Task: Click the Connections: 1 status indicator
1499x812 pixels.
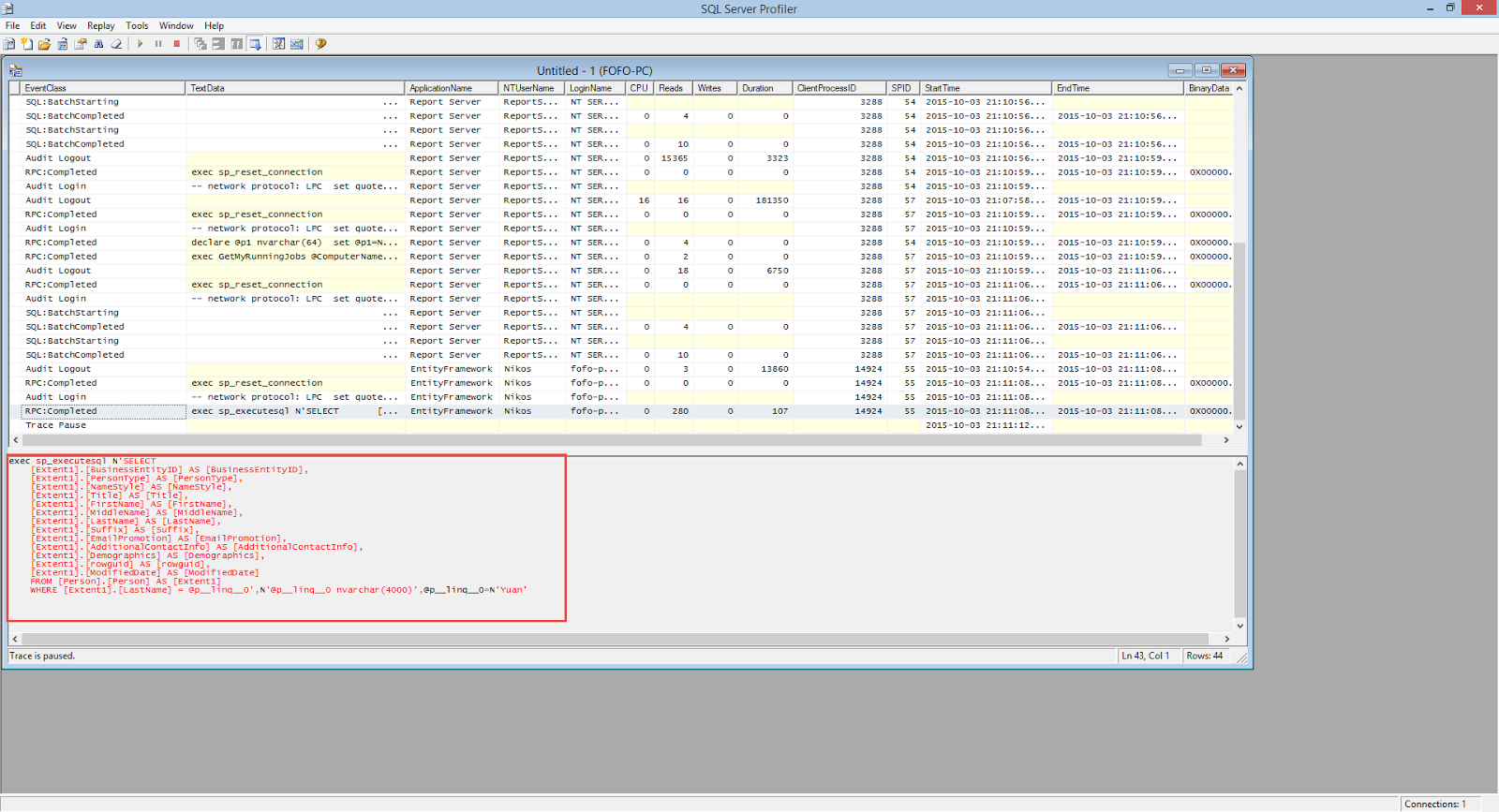Action: [x=1435, y=804]
